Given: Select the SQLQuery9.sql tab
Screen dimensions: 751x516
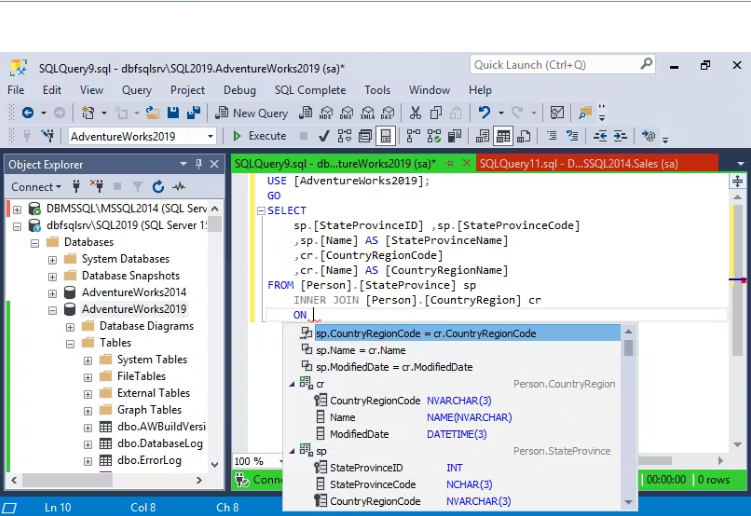Looking at the screenshot, I should pos(335,164).
